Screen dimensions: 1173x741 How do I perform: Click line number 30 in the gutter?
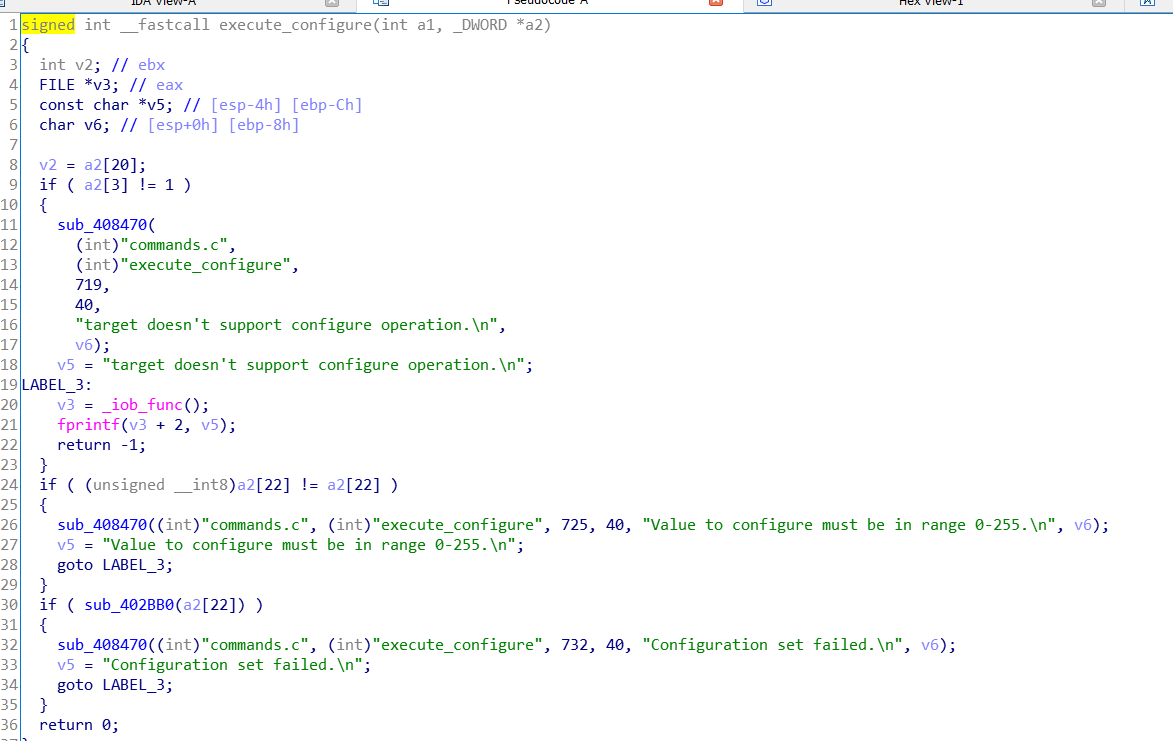click(x=9, y=605)
